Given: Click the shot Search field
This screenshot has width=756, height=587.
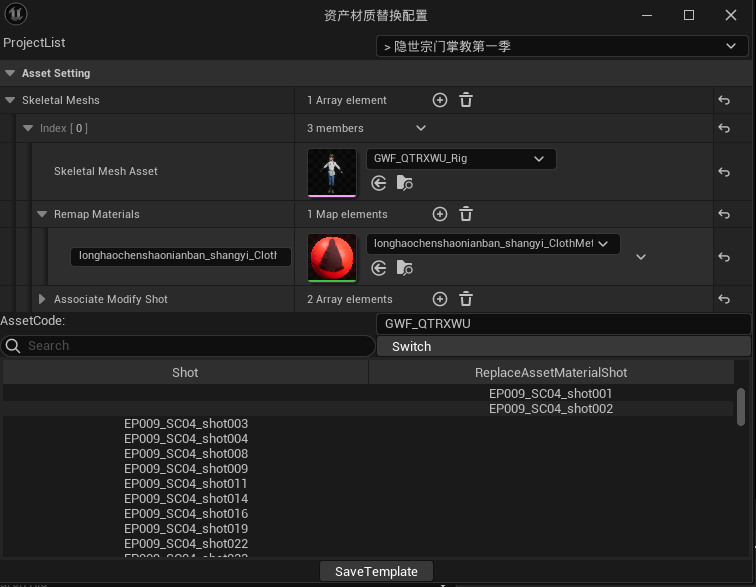Looking at the screenshot, I should [x=190, y=346].
